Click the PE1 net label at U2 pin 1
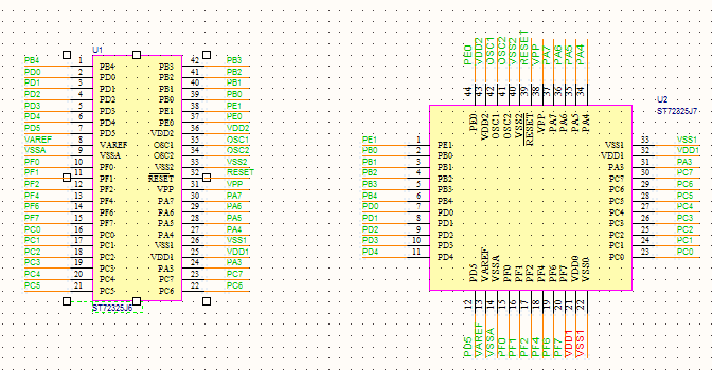Screen dimensions: 712x370 pyautogui.click(x=369, y=139)
